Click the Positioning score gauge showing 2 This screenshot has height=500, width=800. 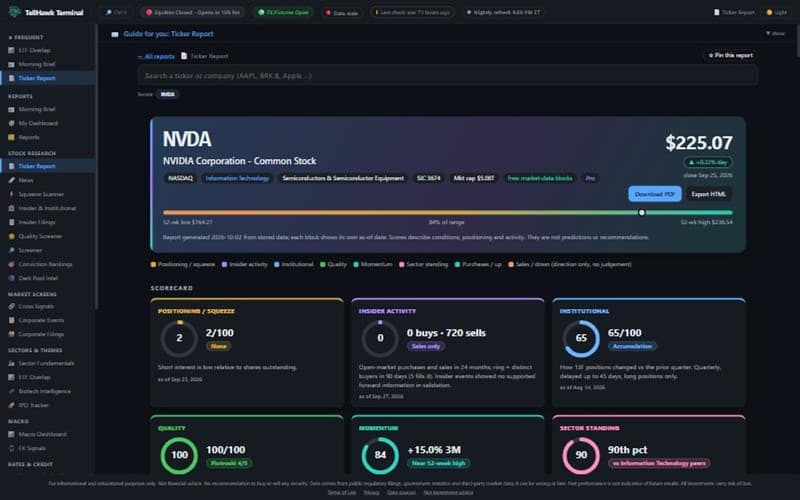(179, 338)
